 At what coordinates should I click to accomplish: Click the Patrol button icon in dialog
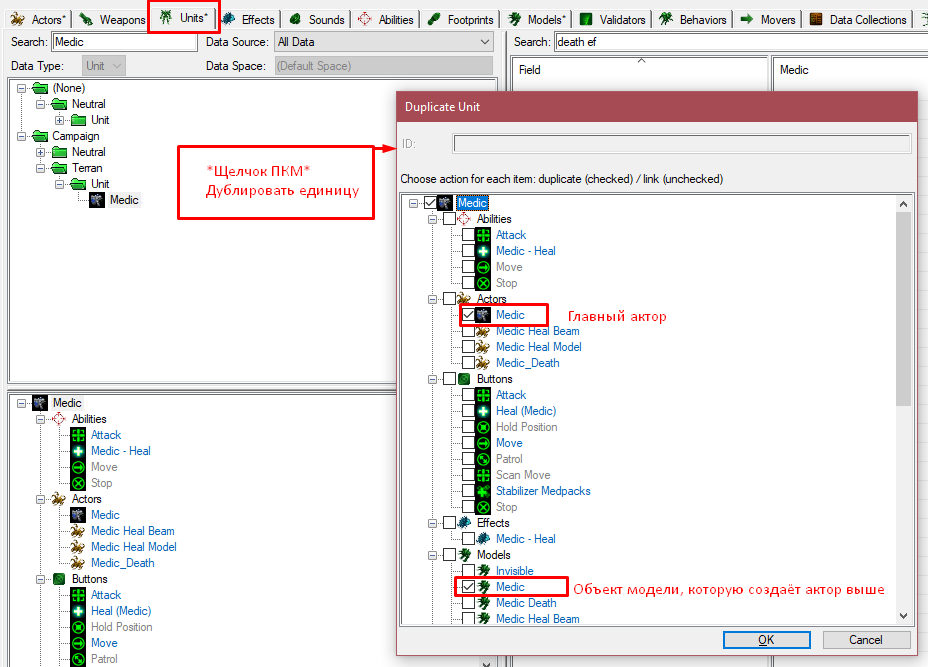coord(484,459)
